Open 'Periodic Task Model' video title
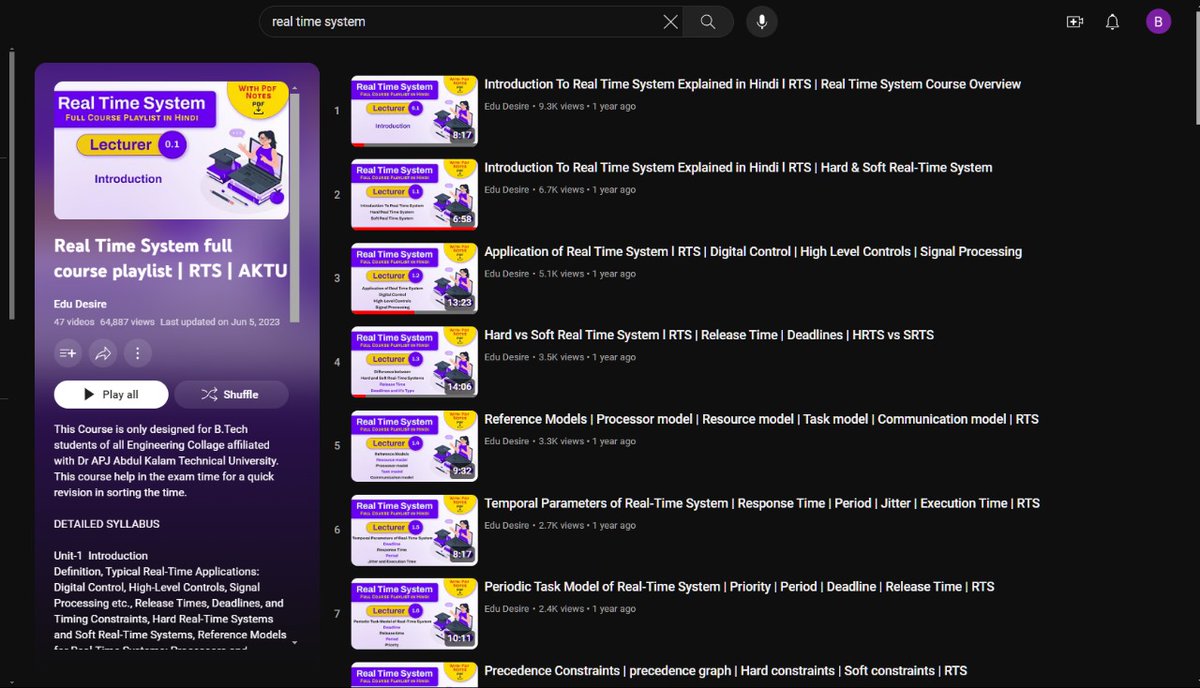Viewport: 1200px width, 688px height. tap(739, 586)
